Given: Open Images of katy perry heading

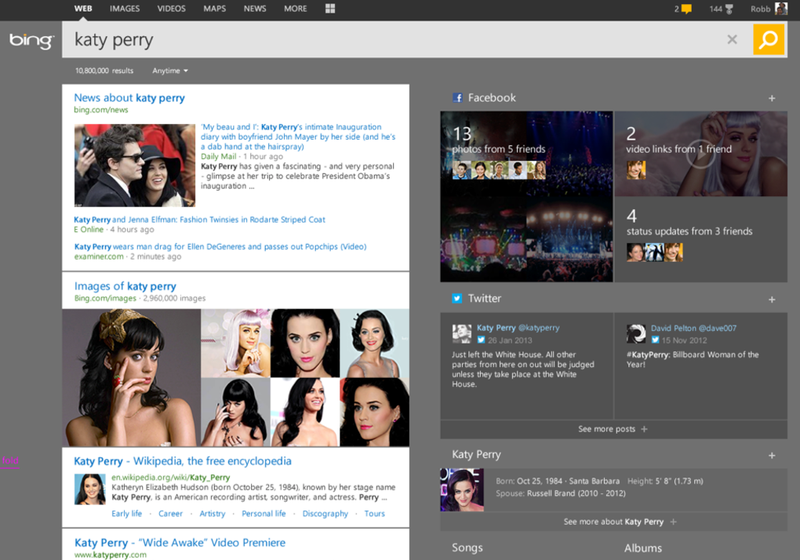Looking at the screenshot, I should 126,286.
